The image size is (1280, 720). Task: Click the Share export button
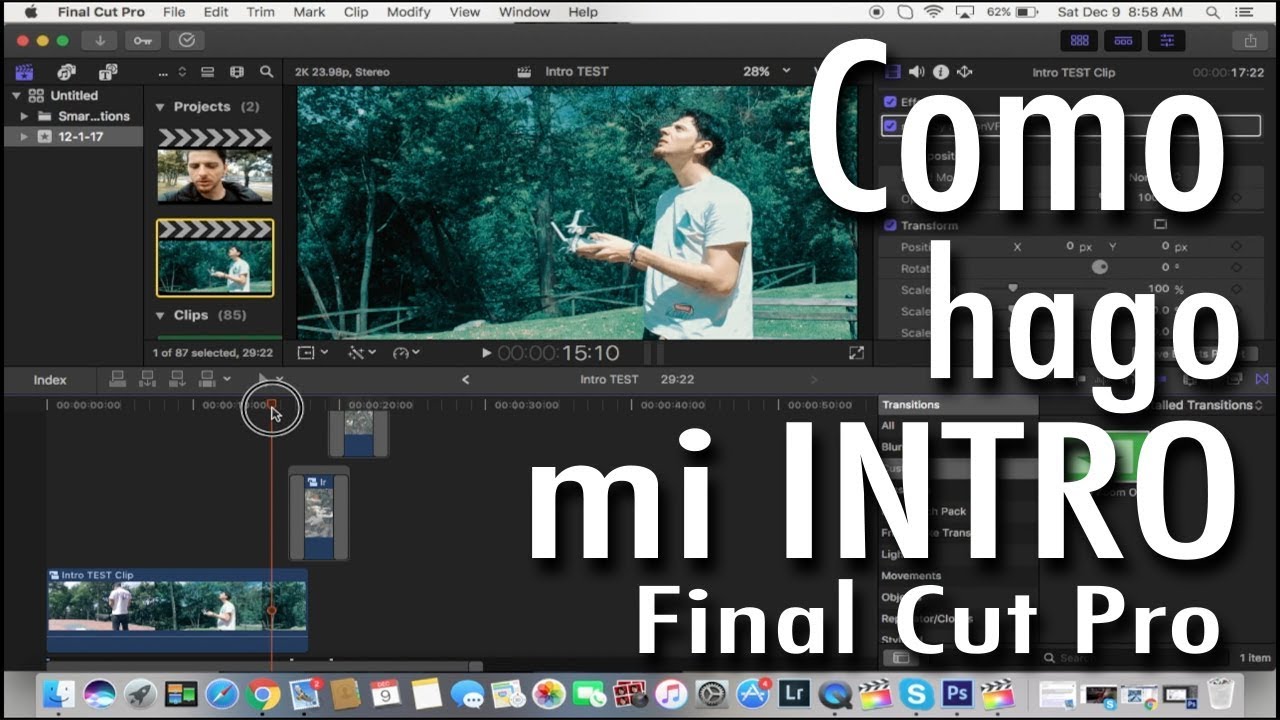[1250, 41]
